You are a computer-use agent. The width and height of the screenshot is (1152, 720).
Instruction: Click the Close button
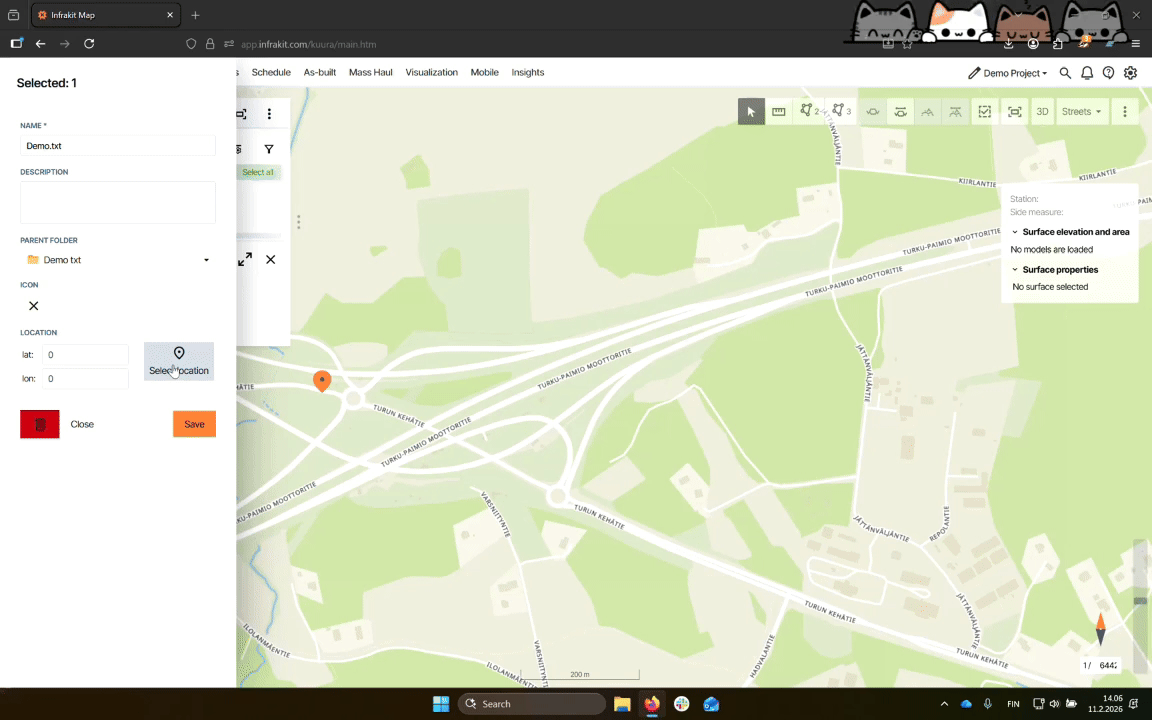click(82, 424)
